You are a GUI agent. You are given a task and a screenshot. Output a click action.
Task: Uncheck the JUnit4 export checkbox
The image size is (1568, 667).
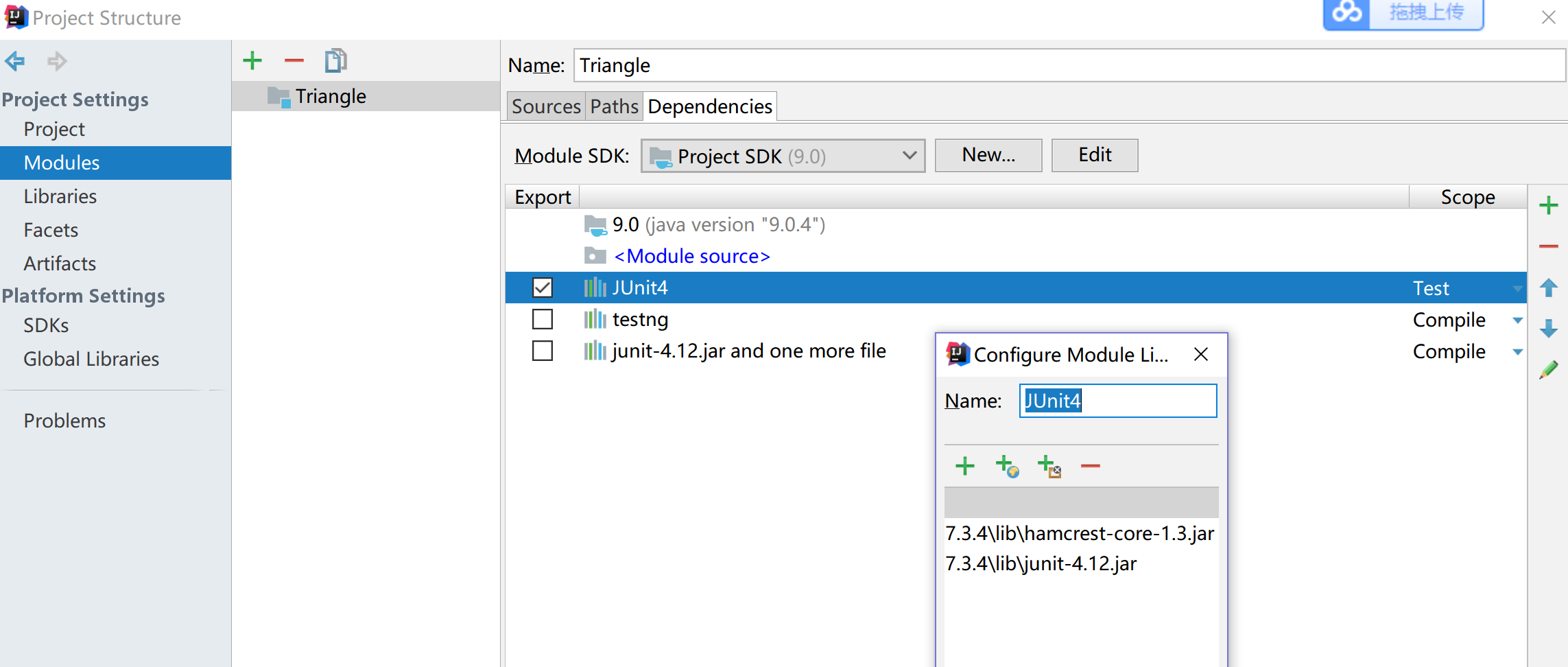[542, 288]
